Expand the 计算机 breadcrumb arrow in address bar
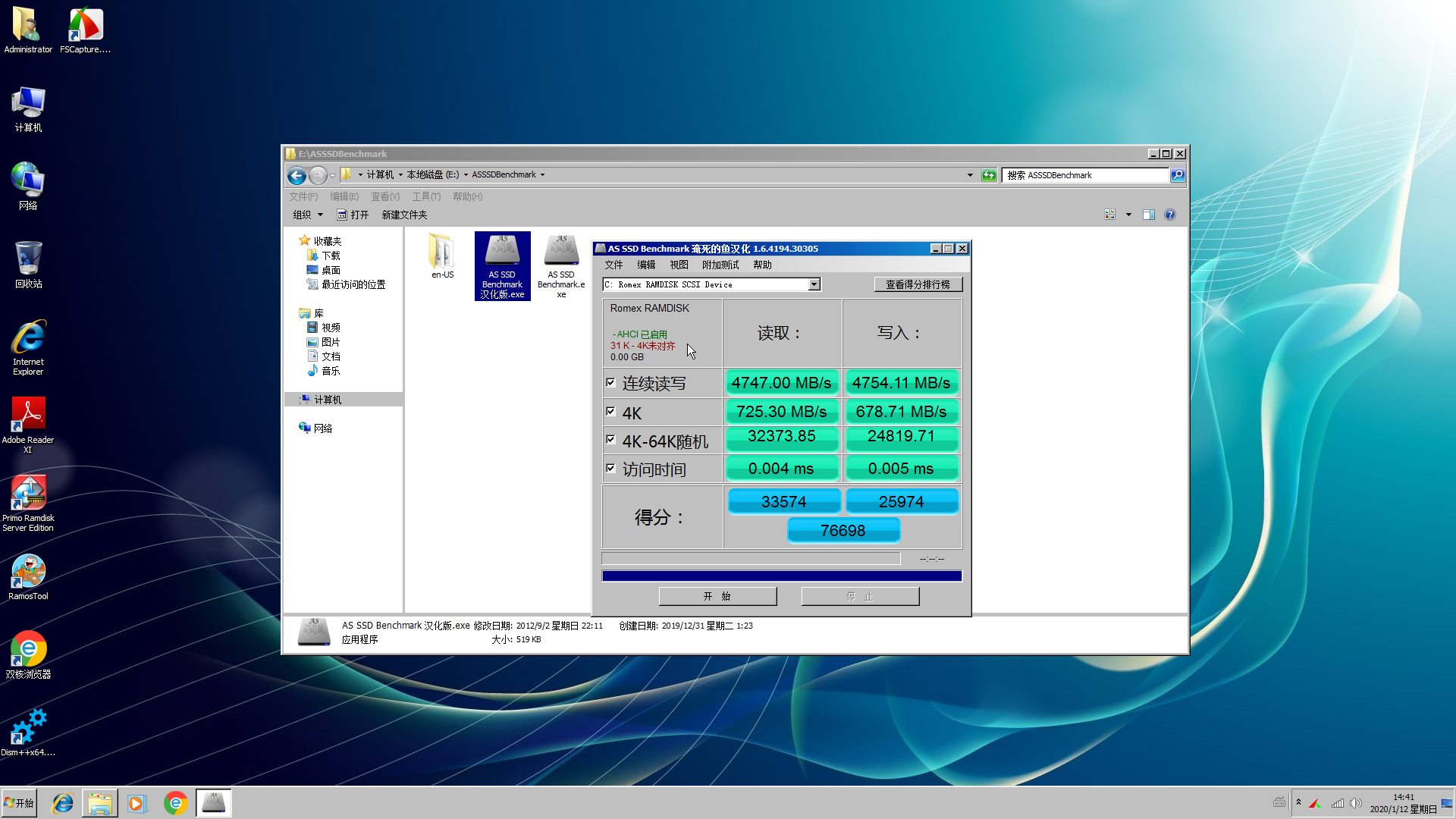This screenshot has height=819, width=1456. 400,175
